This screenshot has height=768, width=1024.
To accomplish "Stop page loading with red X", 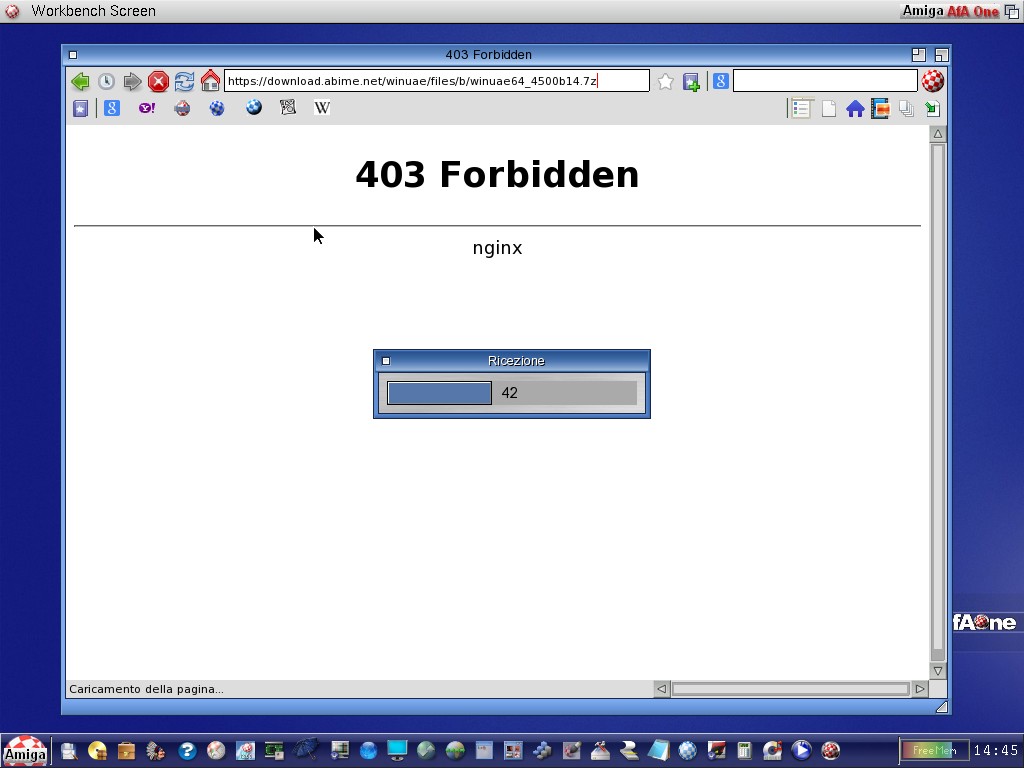I will [x=158, y=82].
